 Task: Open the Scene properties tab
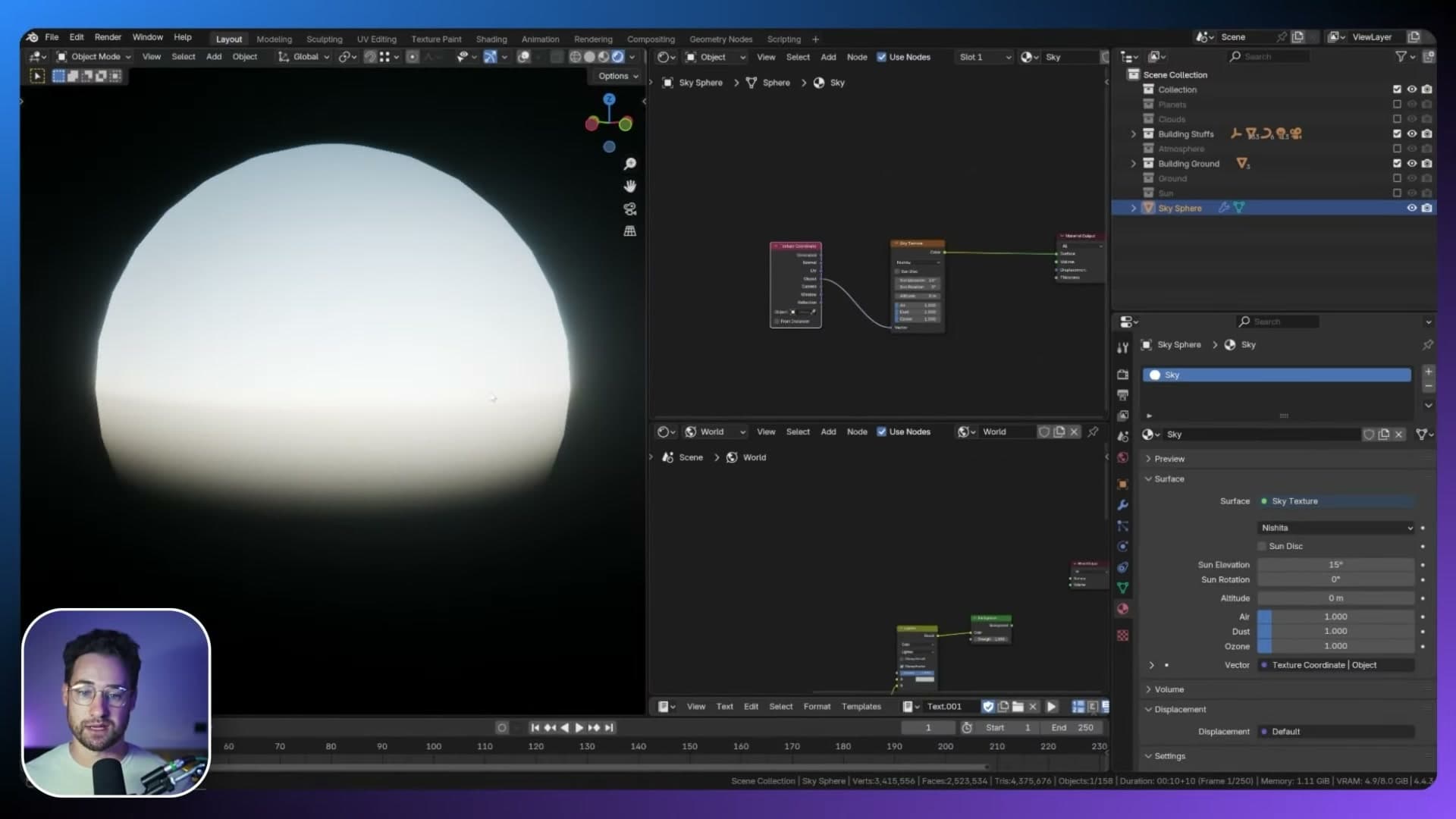click(1123, 436)
